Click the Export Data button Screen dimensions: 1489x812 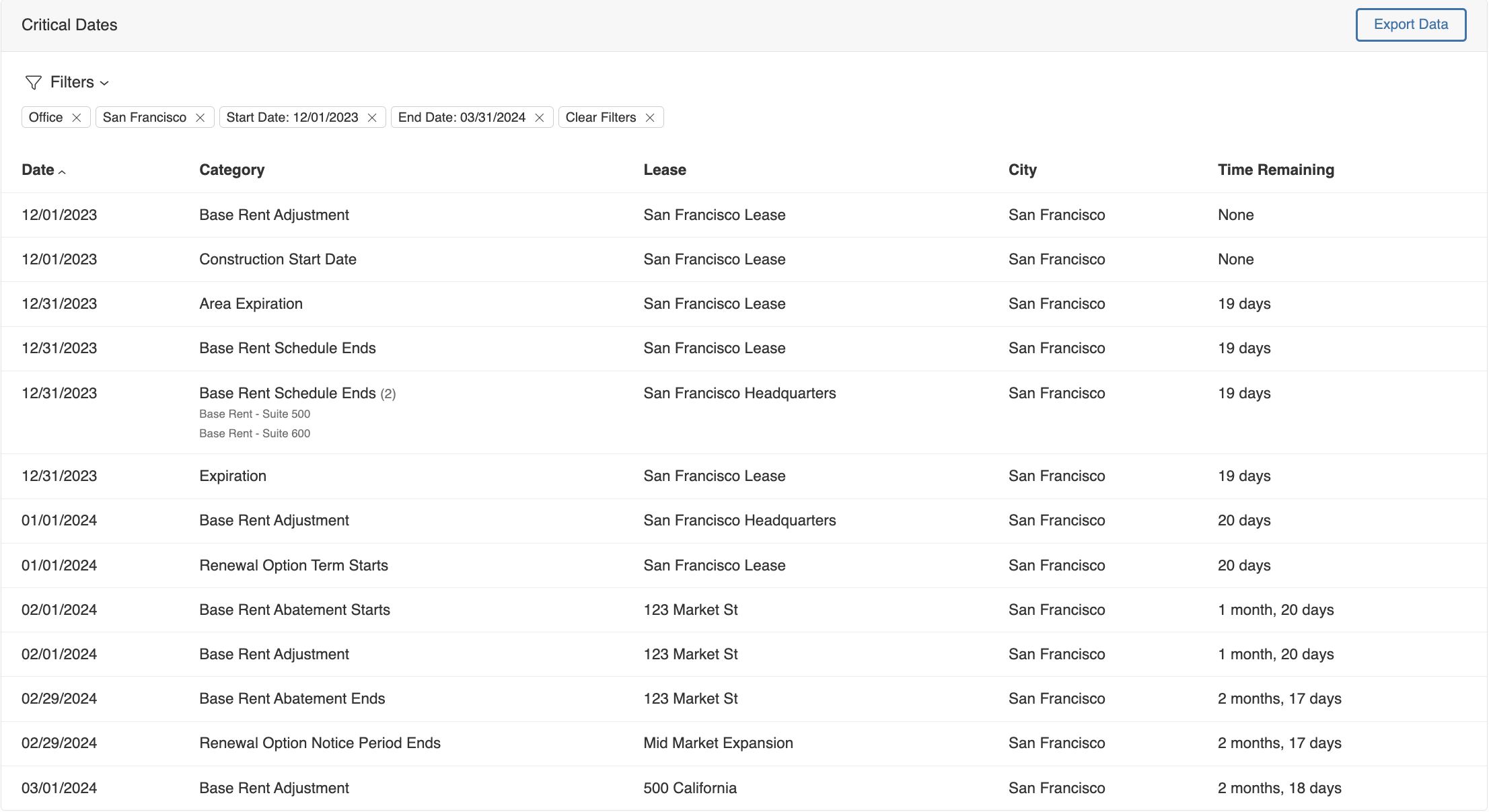(1411, 24)
